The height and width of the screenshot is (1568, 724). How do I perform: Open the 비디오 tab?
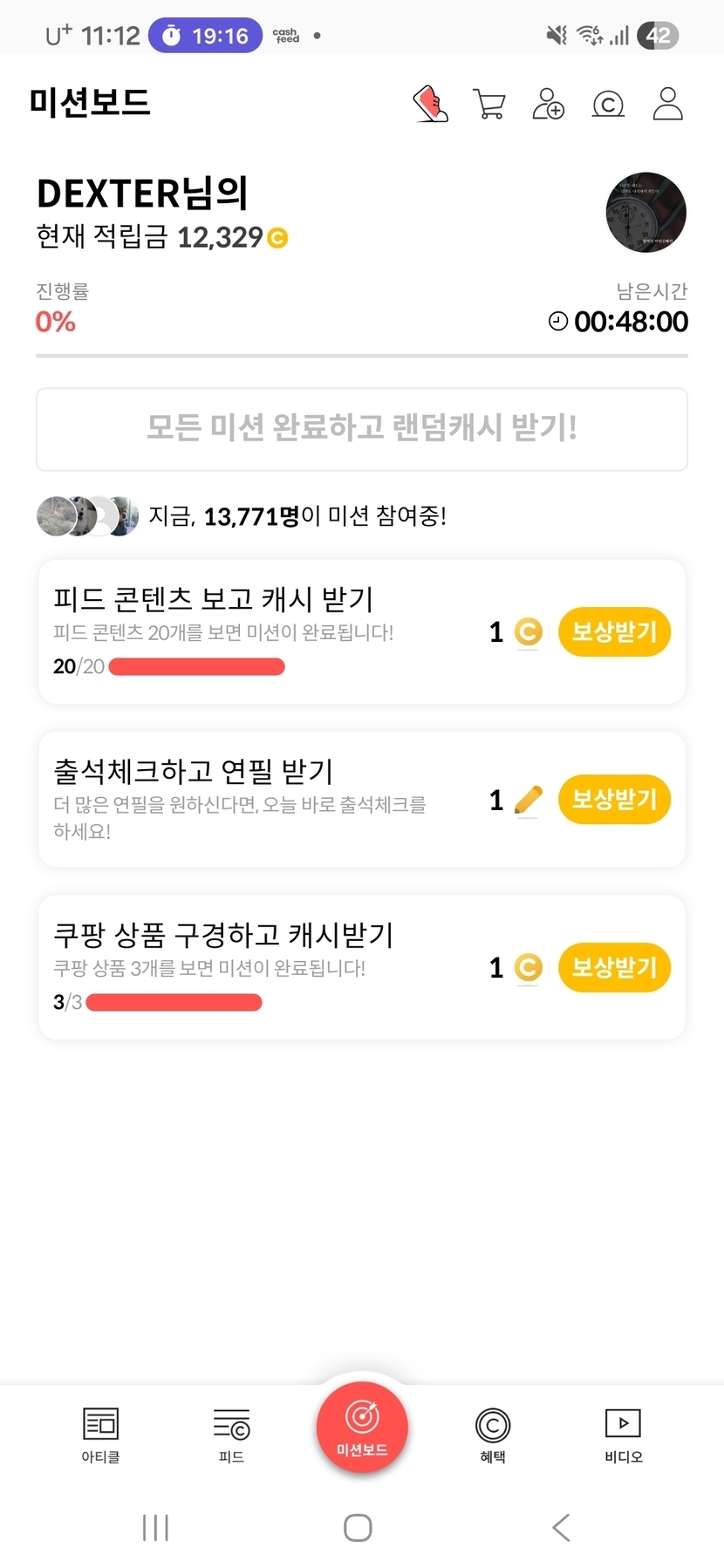click(624, 1435)
